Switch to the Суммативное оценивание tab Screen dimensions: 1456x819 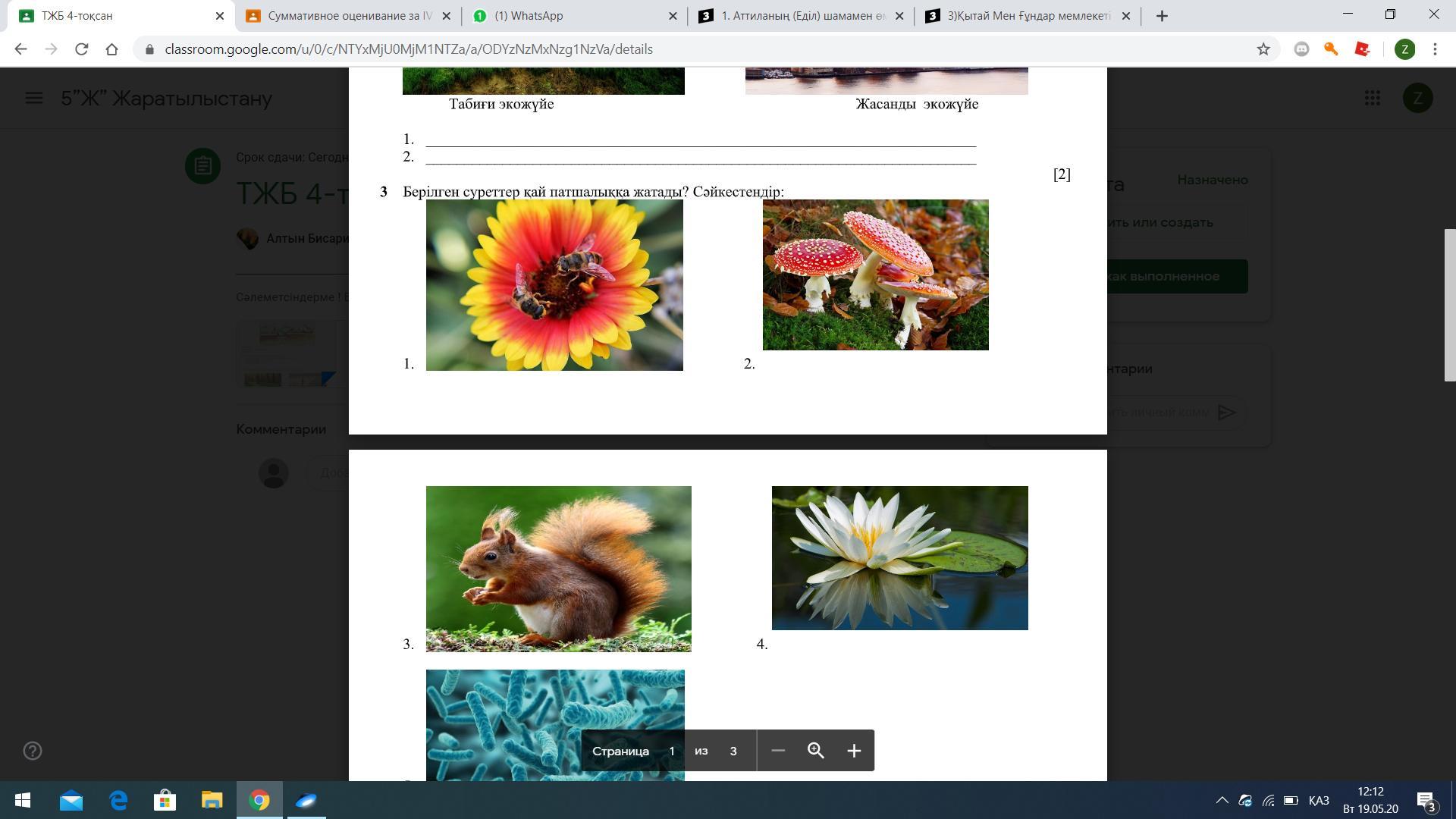click(x=349, y=16)
